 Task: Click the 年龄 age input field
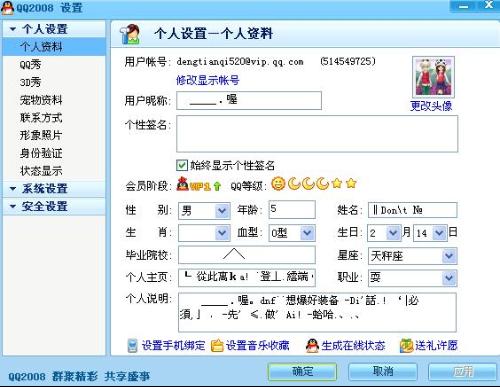292,210
